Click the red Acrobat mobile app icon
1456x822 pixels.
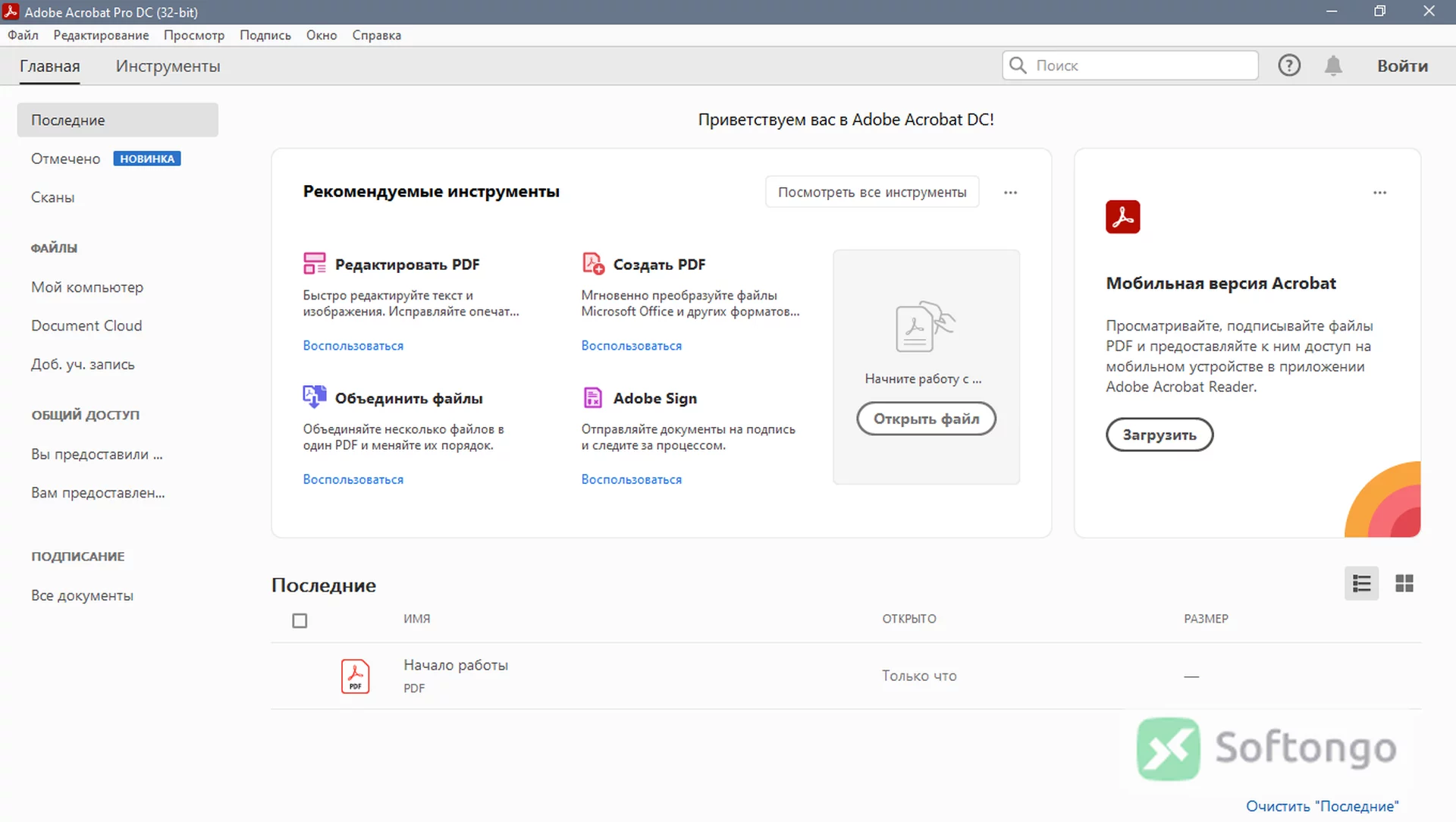pyautogui.click(x=1123, y=217)
